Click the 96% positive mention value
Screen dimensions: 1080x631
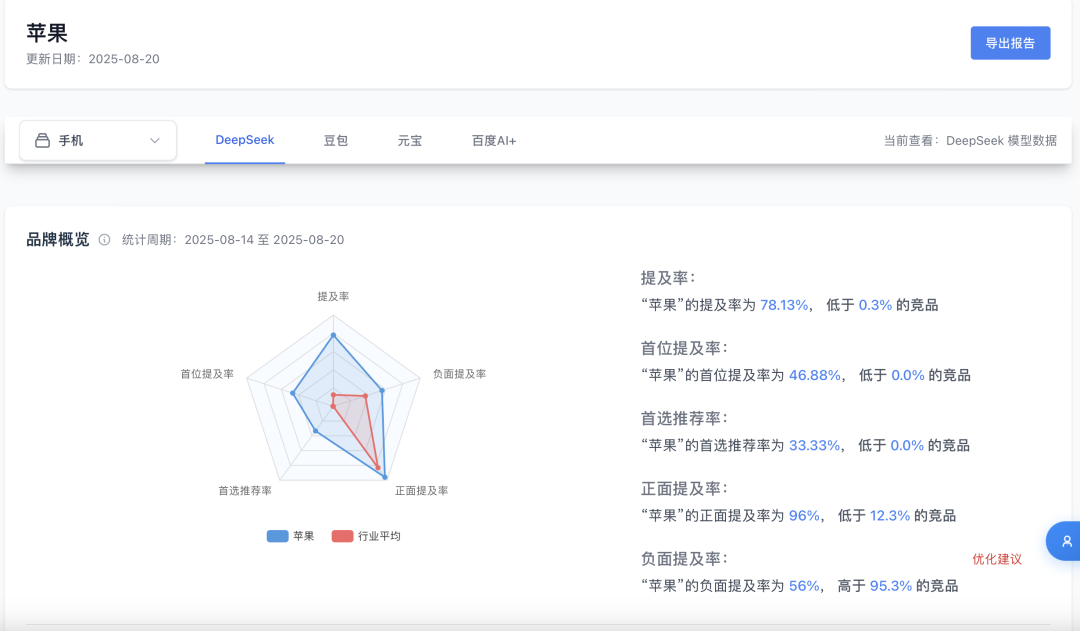pyautogui.click(x=804, y=516)
